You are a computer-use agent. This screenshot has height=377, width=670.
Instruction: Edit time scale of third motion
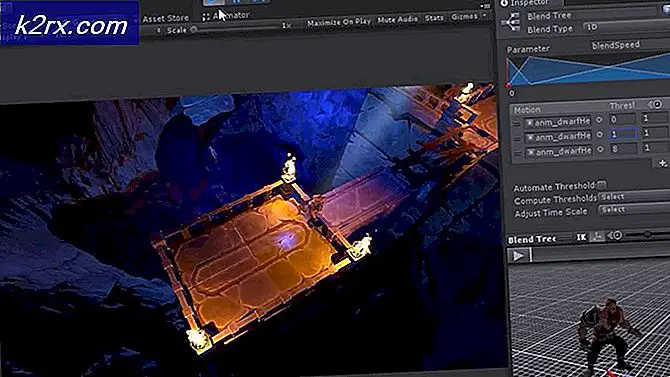[x=656, y=148]
